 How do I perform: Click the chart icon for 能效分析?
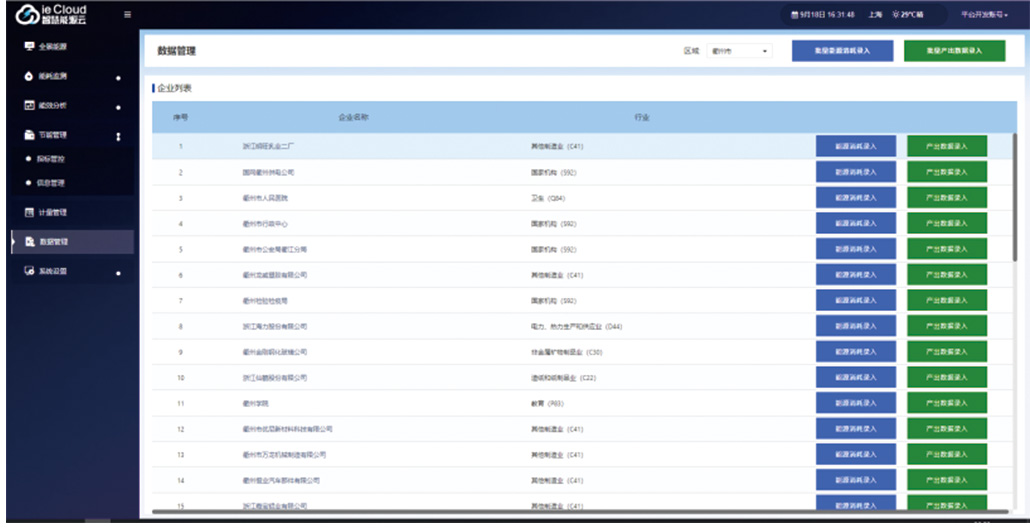(29, 105)
